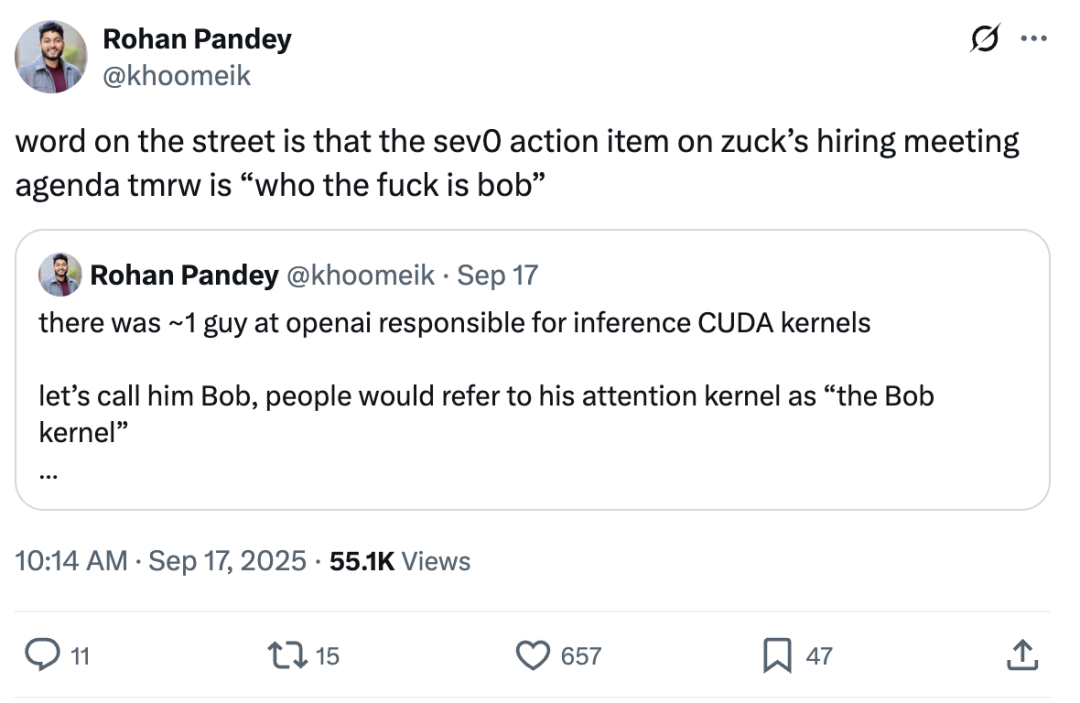1080x703 pixels.
Task: Visit the @khoomeik handle below author name
Action: click(176, 75)
